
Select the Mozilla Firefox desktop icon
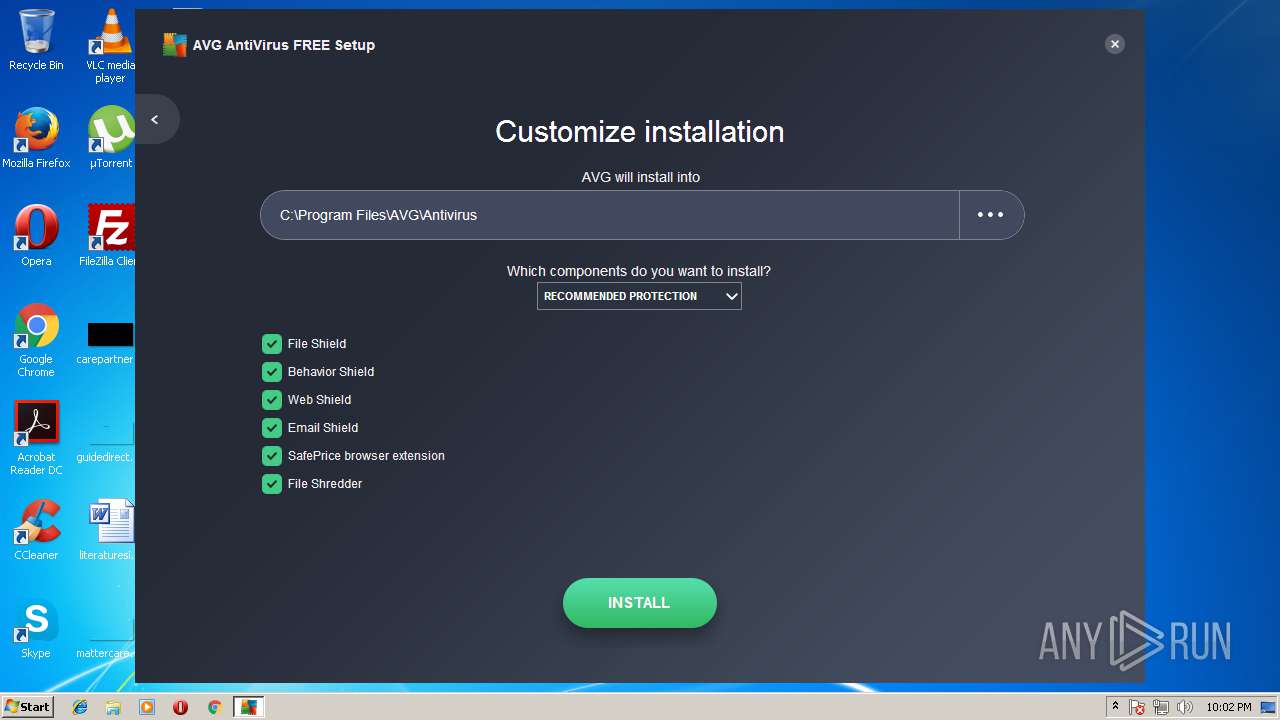click(x=36, y=138)
